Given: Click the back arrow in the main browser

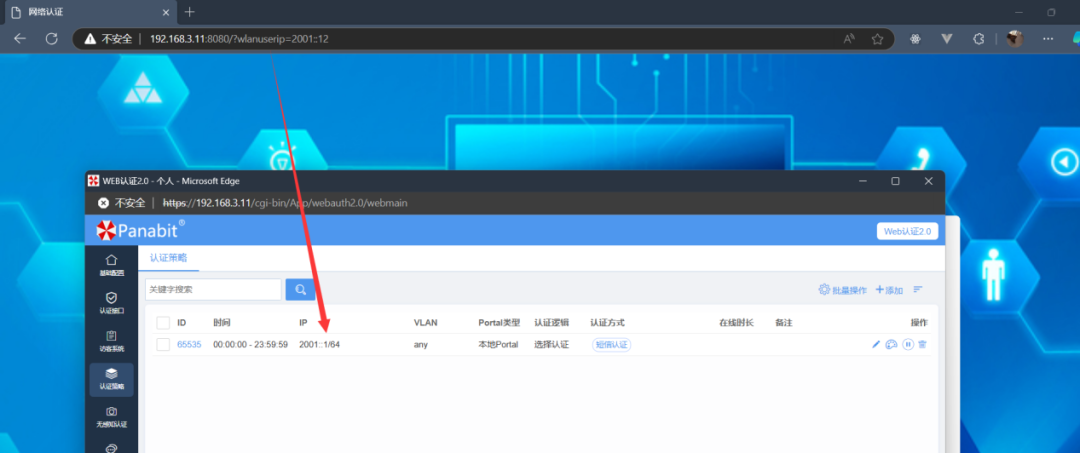Looking at the screenshot, I should click(20, 39).
